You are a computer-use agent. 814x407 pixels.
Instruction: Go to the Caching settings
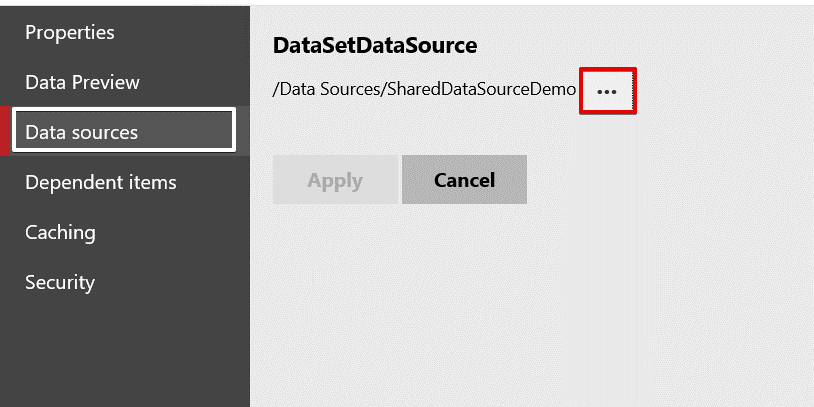(x=60, y=232)
